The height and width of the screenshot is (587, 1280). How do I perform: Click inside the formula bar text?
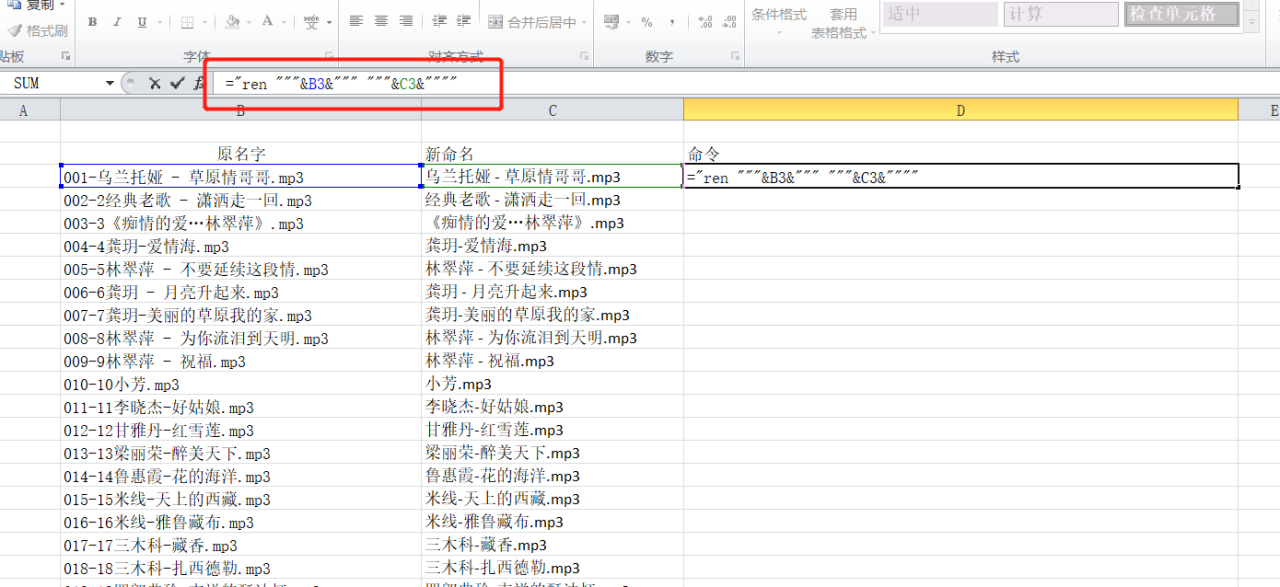(341, 84)
